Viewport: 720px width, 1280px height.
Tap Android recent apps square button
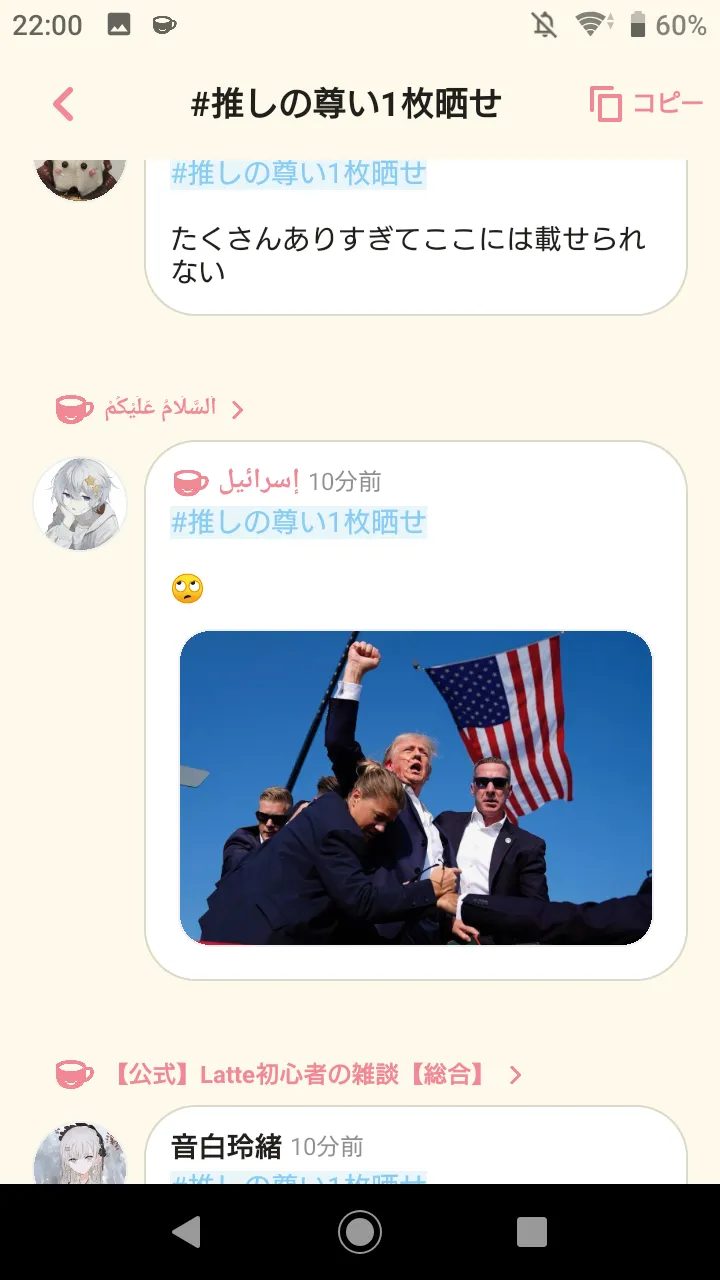[532, 1232]
